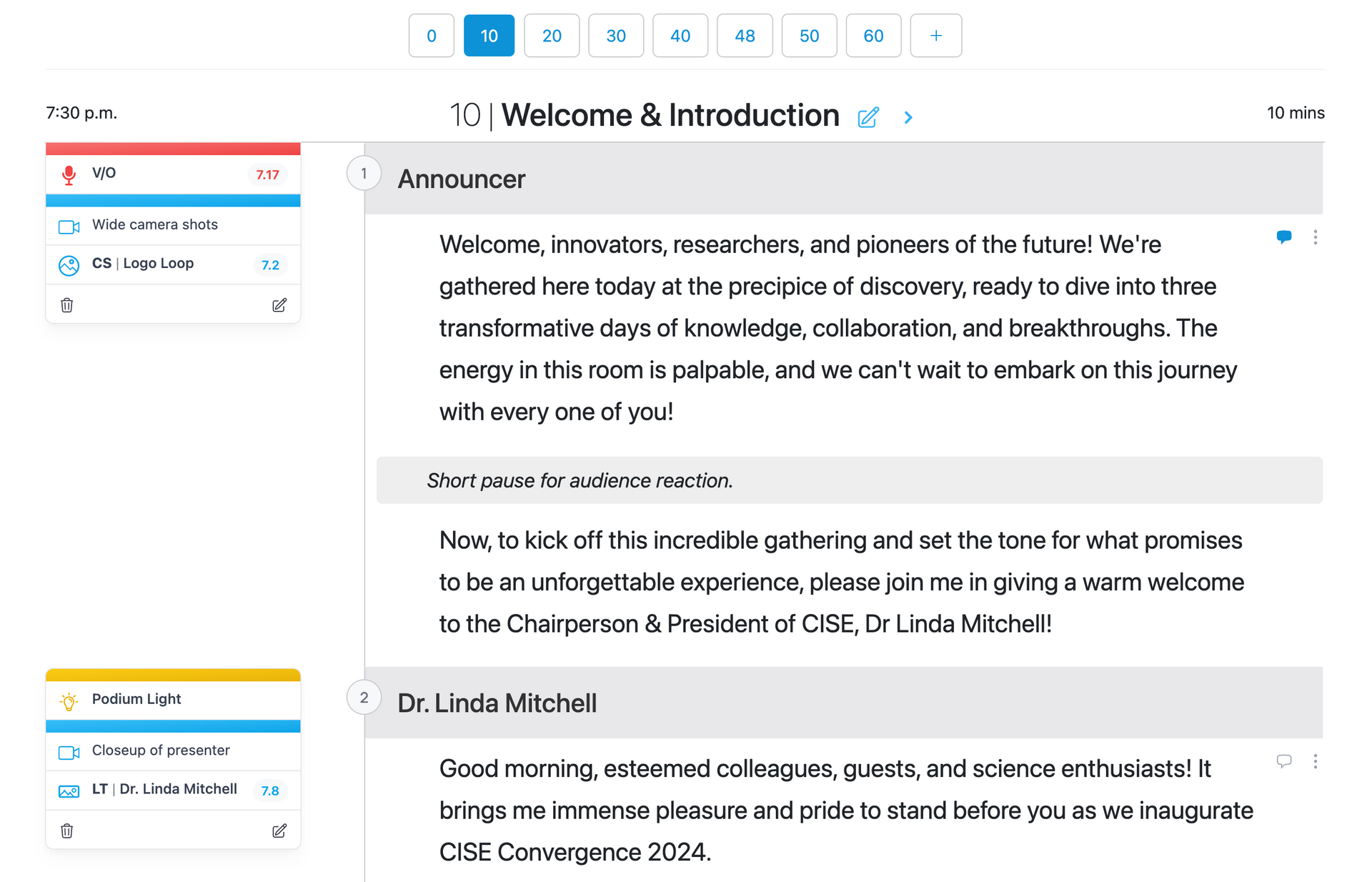Open Announcer paragraph three-dot options menu
The width and height of the screenshot is (1372, 882).
click(1315, 237)
